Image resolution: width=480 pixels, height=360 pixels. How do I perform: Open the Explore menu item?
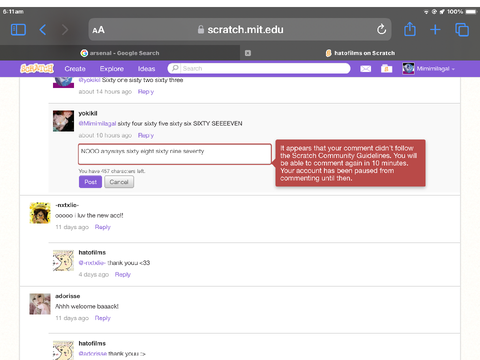(112, 69)
